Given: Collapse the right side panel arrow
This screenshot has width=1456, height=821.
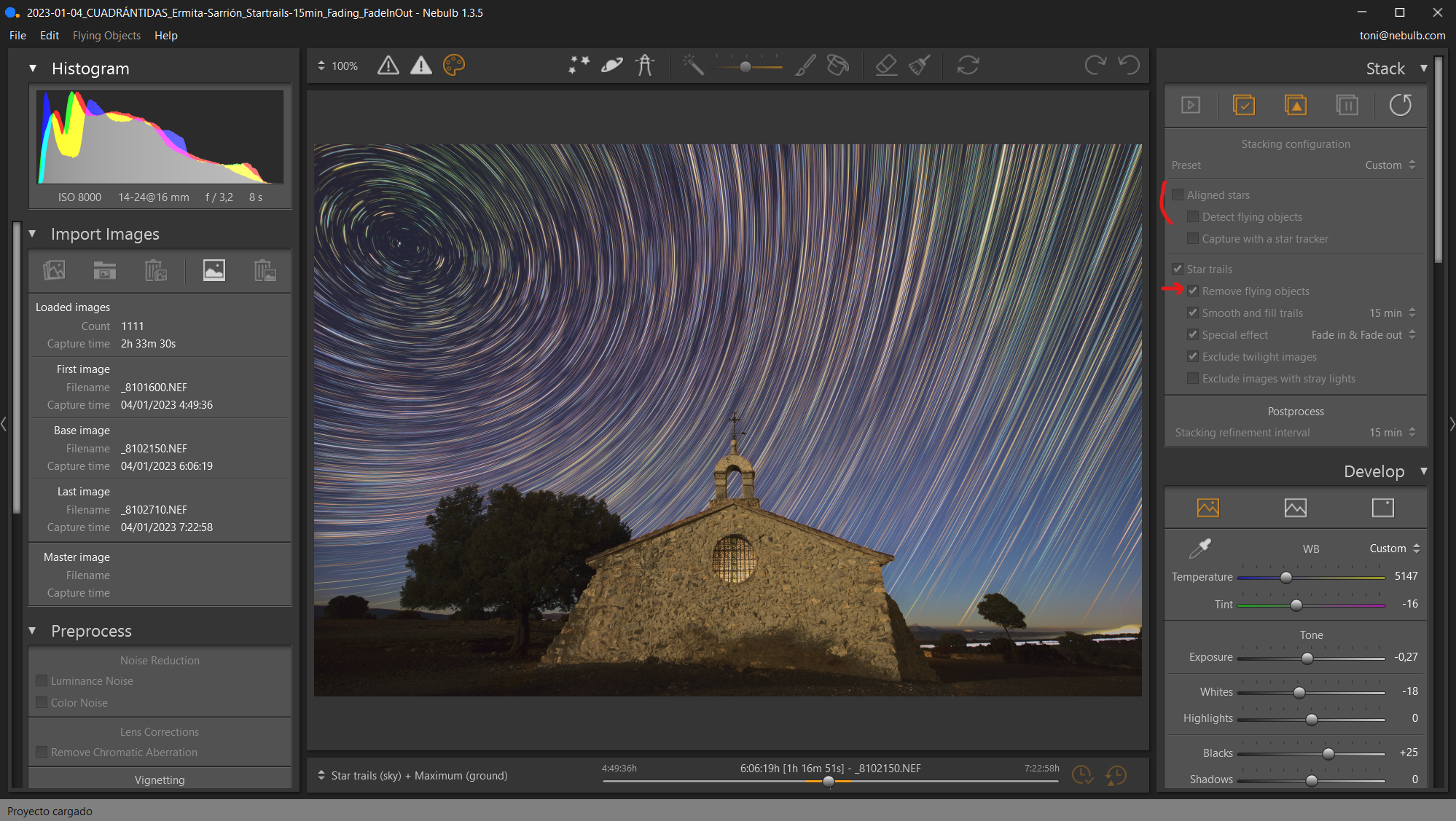Looking at the screenshot, I should click(1452, 423).
